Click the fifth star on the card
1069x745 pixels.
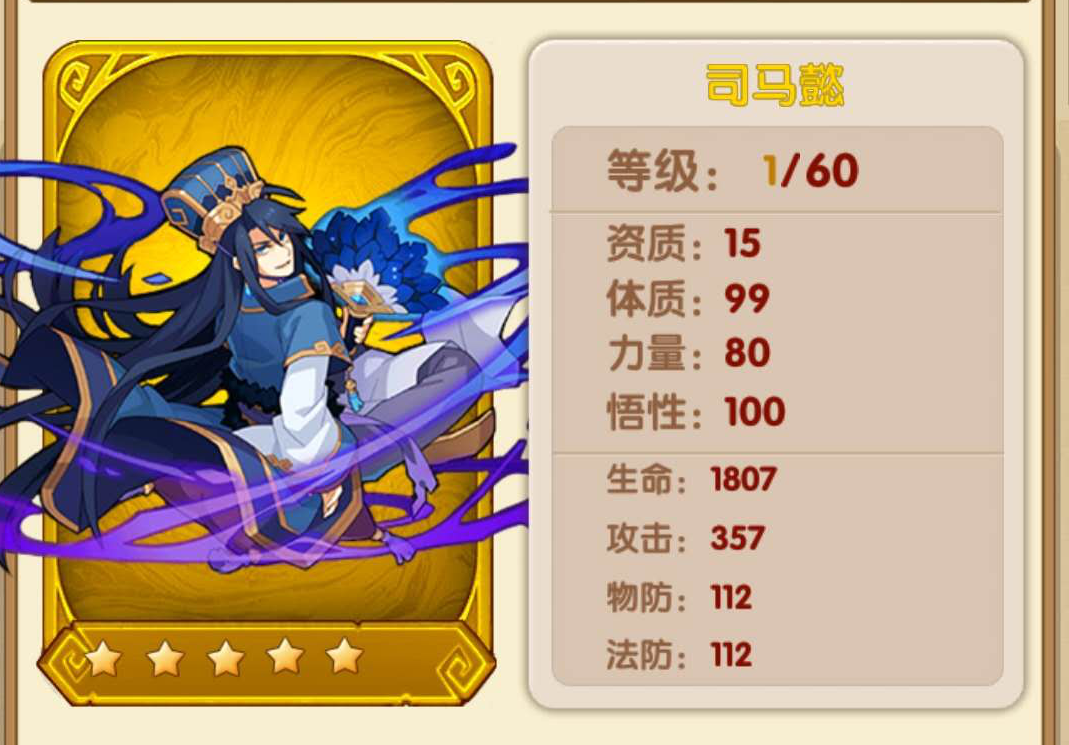coord(344,655)
